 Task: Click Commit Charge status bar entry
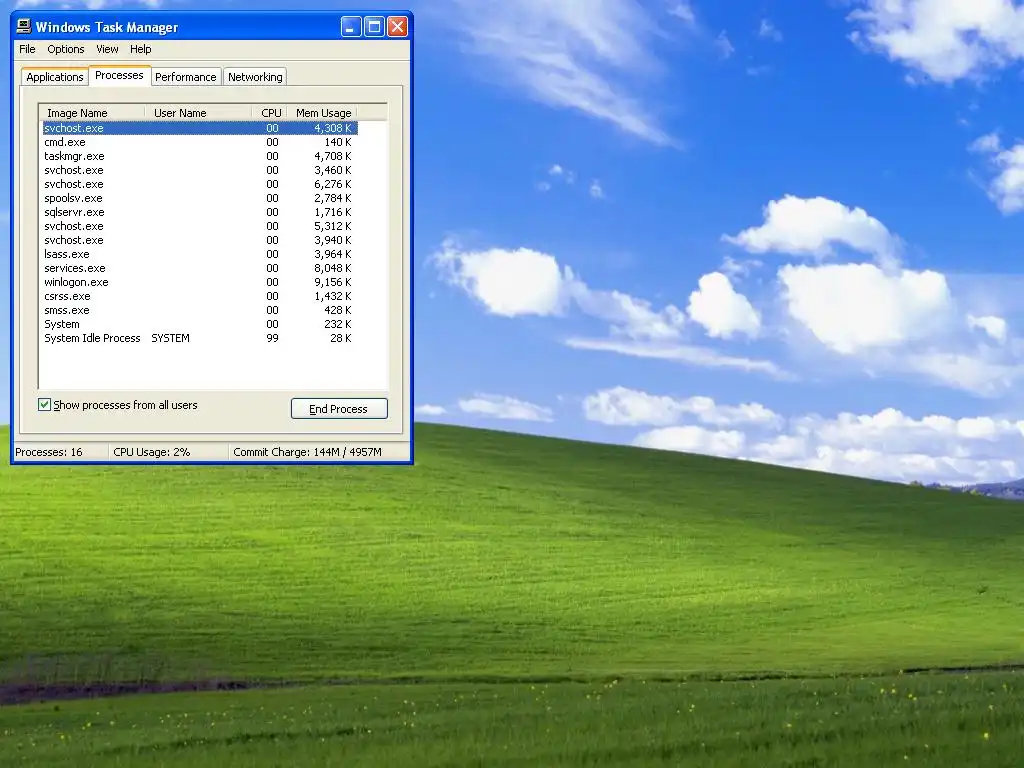click(308, 452)
